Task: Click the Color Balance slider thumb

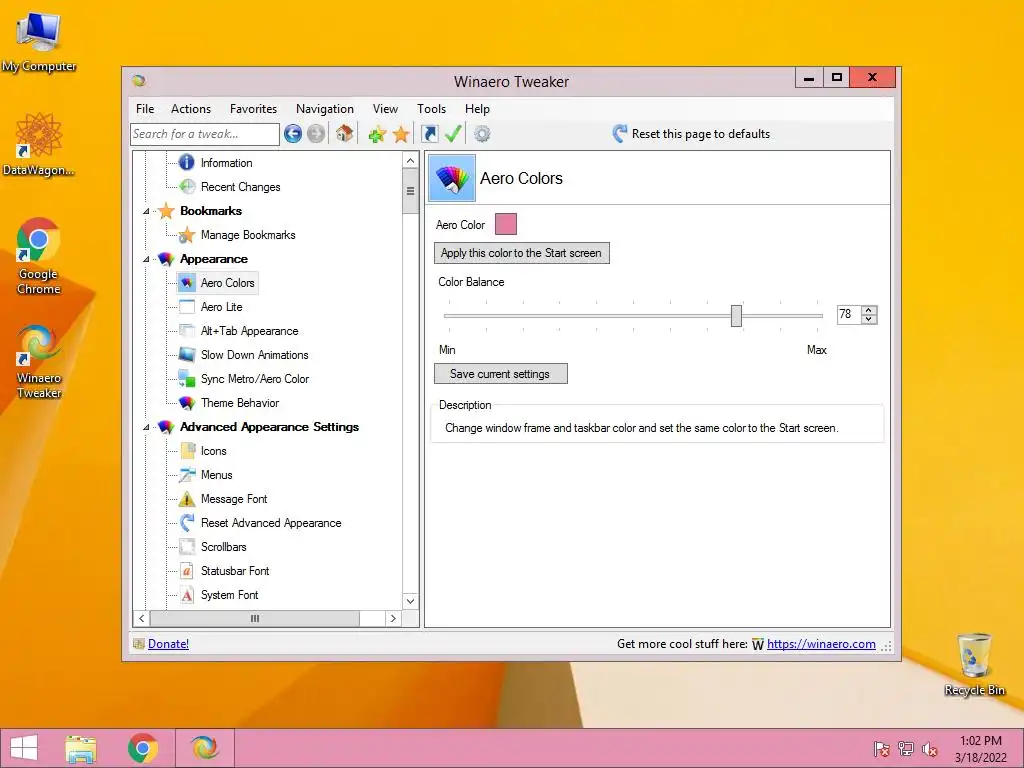Action: (737, 315)
